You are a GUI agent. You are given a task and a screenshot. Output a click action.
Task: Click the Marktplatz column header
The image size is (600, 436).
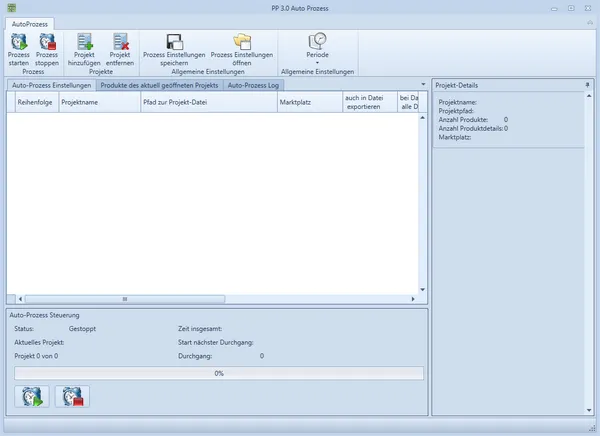310,102
